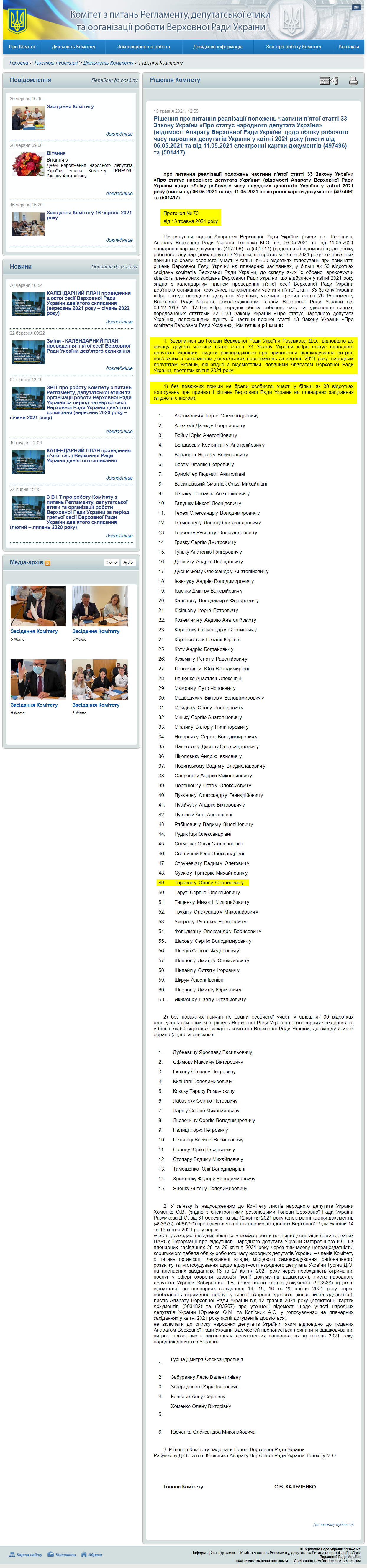The image size is (367, 1568).
Task: Select the Звіт про роботу Комітету menu
Action: tap(293, 47)
